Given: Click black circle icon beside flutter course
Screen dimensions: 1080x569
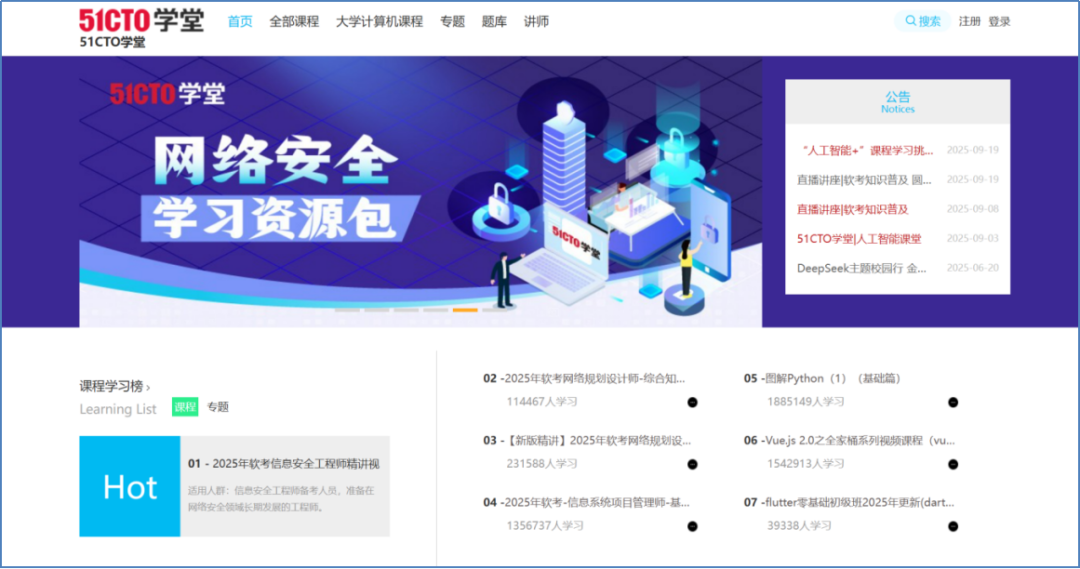Looking at the screenshot, I should coord(953,526).
